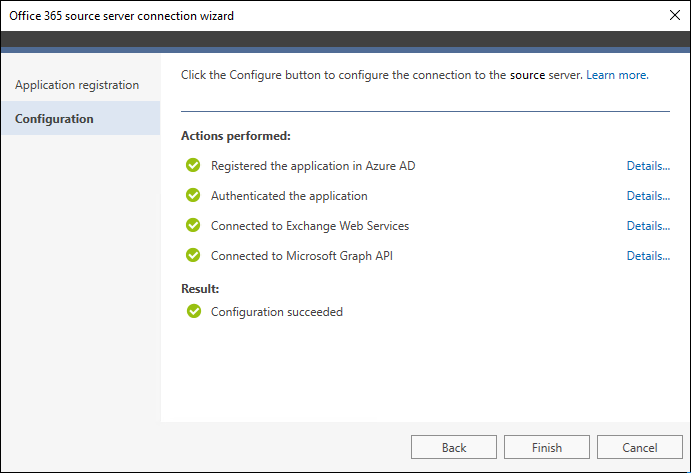View Details for Microsoft Graph API connection
The image size is (691, 473).
(x=648, y=256)
